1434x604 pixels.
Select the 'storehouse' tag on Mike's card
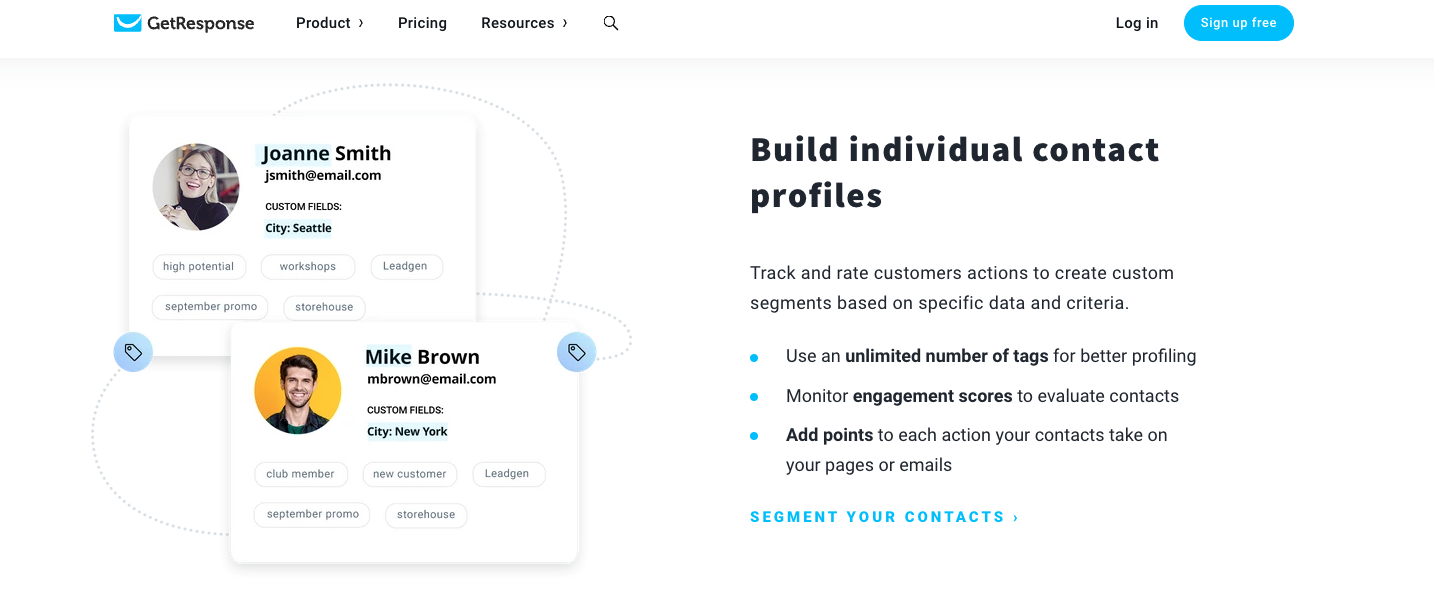[x=426, y=515]
